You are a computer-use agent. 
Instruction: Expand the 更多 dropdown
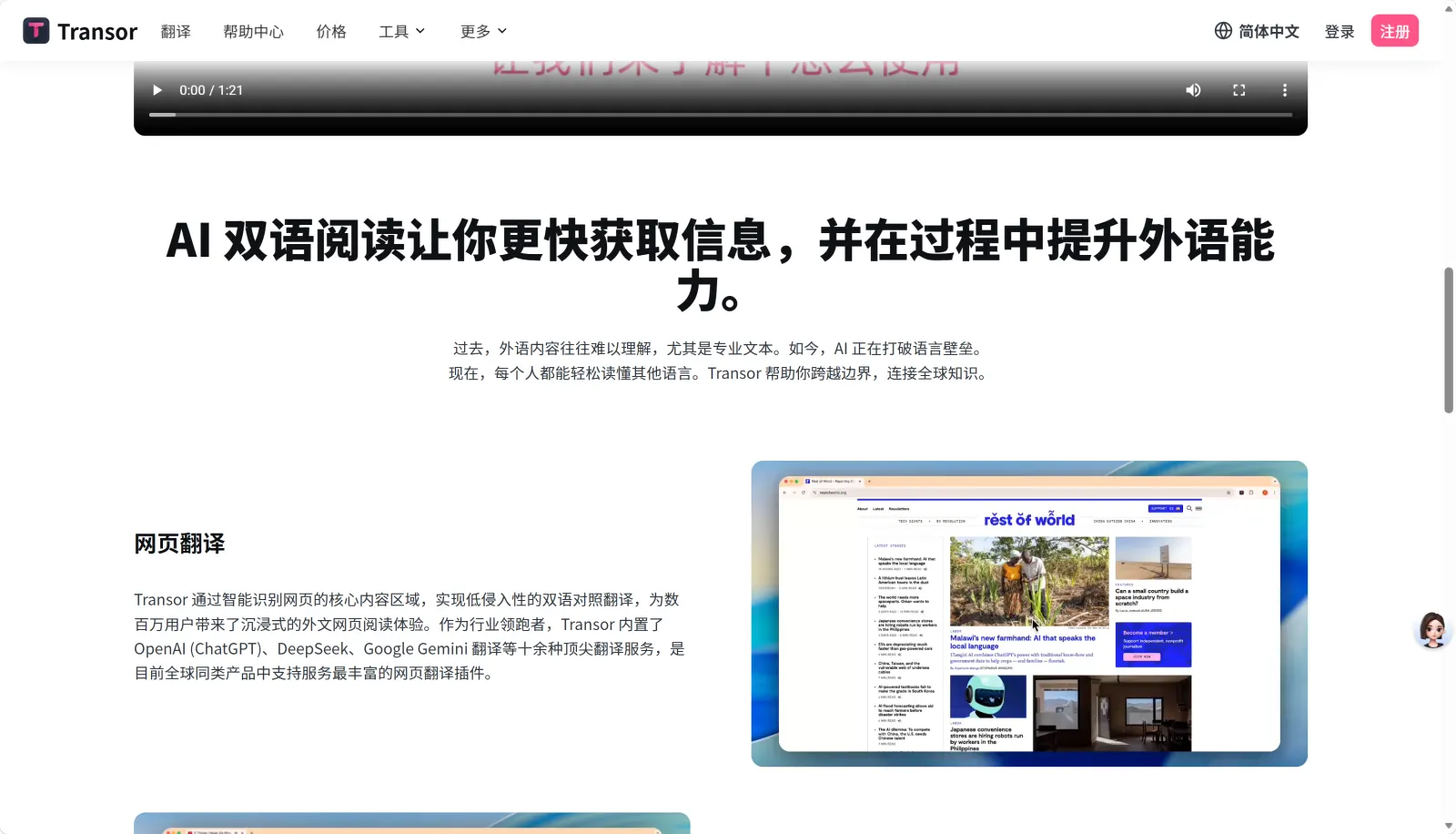(483, 31)
